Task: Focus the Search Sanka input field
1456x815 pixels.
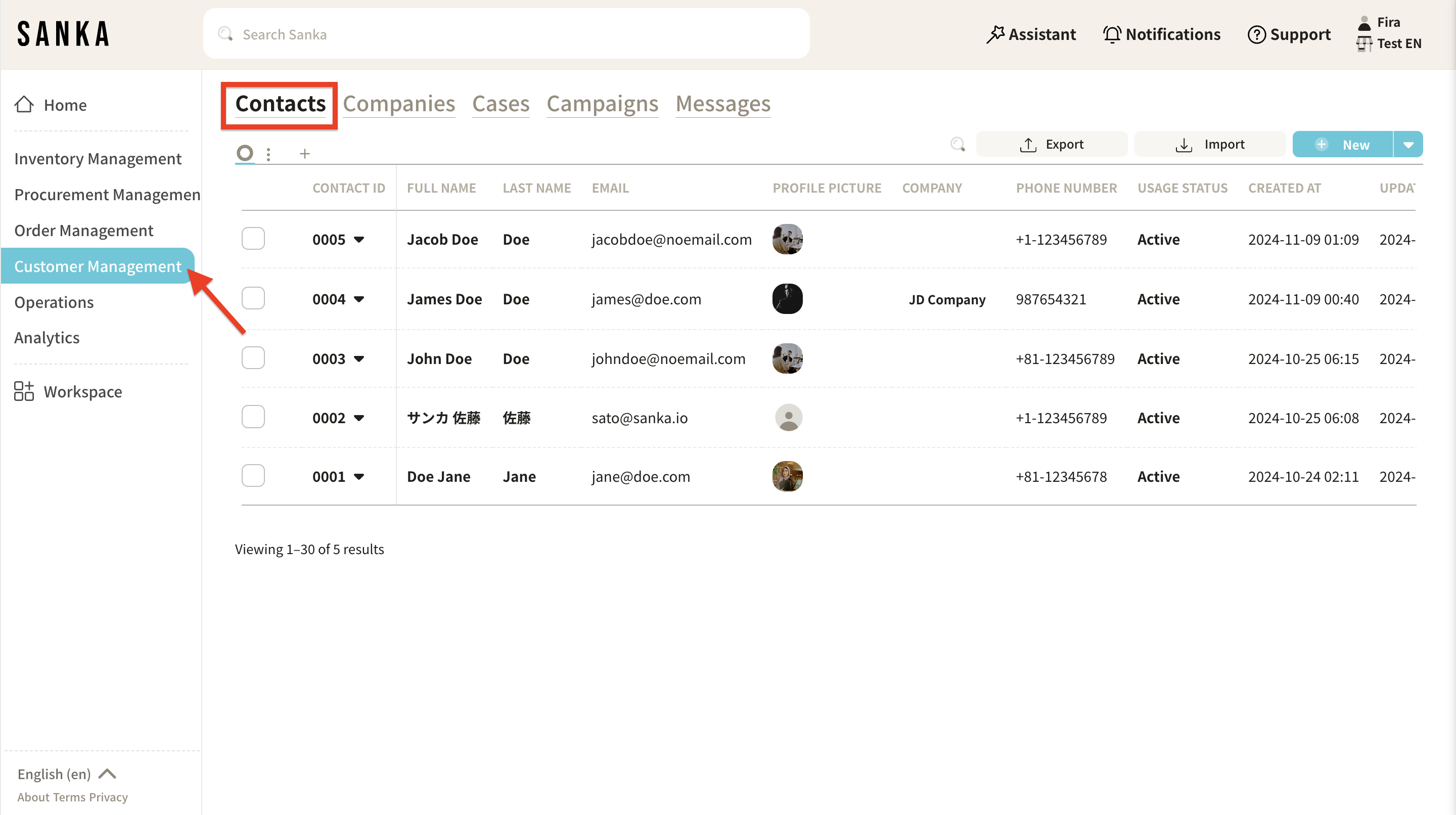Action: click(x=506, y=34)
